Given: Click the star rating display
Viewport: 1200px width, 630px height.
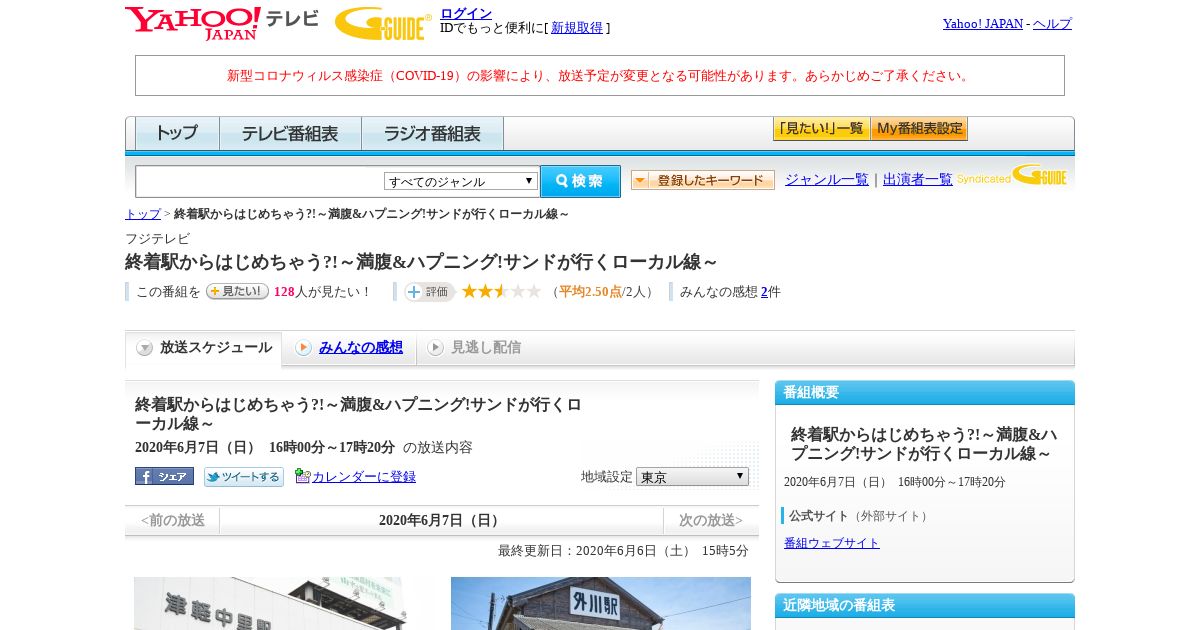Looking at the screenshot, I should (x=501, y=292).
